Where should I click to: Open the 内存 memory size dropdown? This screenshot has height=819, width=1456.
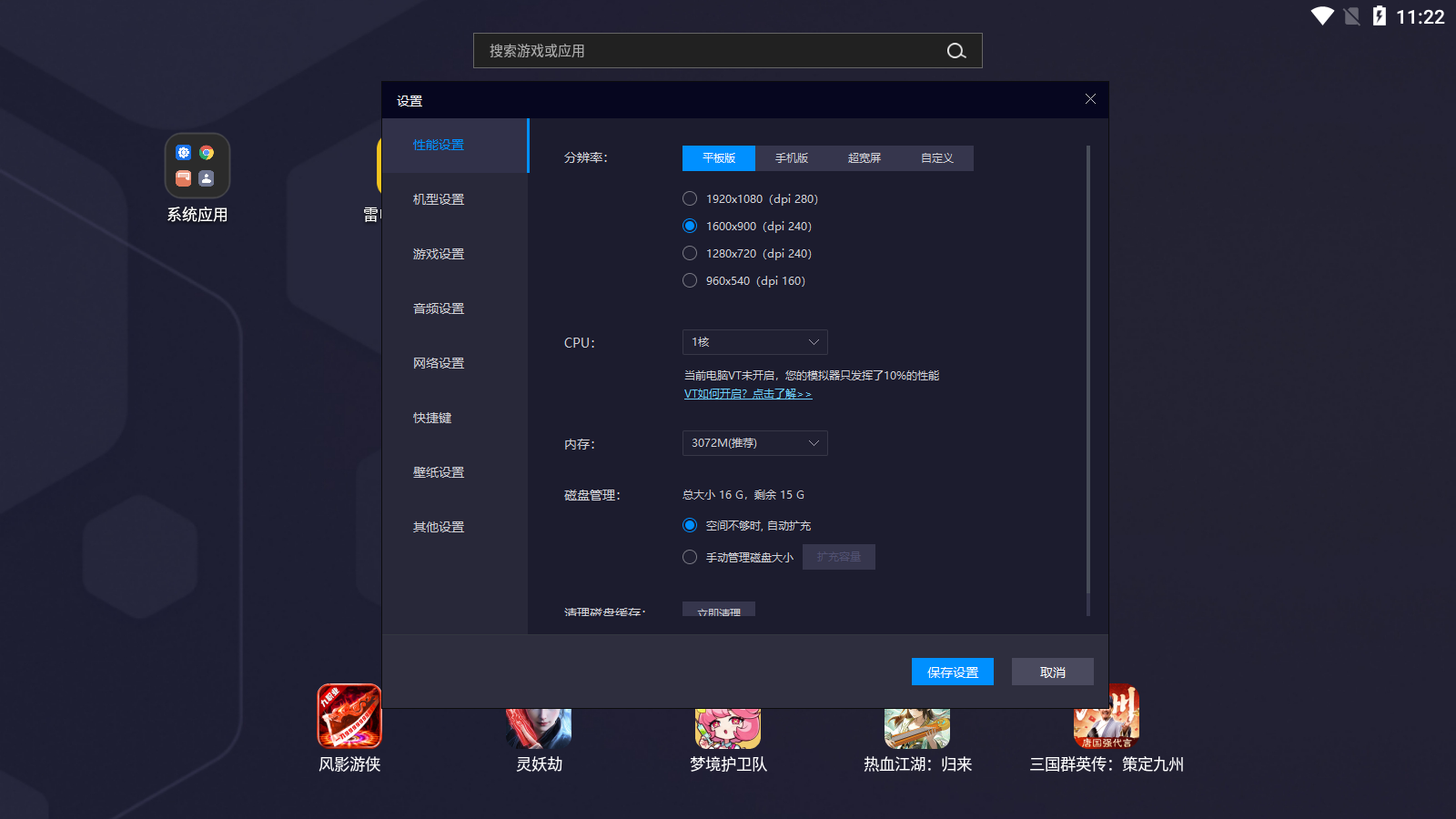pos(755,443)
